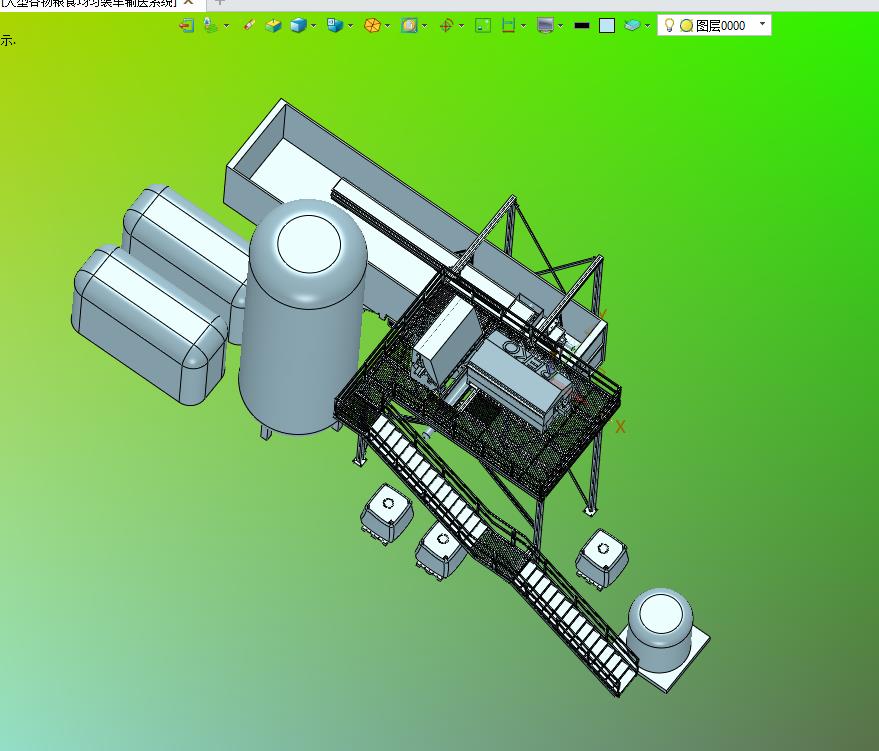This screenshot has width=879, height=751.
Task: Click the light blue fill color swatch
Action: pyautogui.click(x=607, y=25)
